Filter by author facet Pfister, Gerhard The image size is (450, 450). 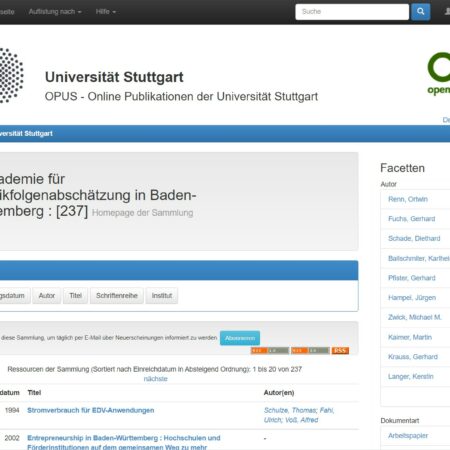click(412, 278)
